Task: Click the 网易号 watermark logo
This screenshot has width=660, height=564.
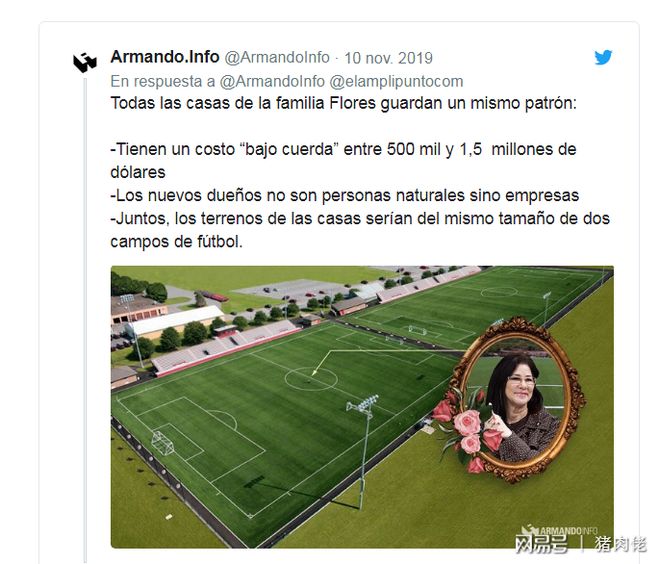Action: click(x=541, y=544)
